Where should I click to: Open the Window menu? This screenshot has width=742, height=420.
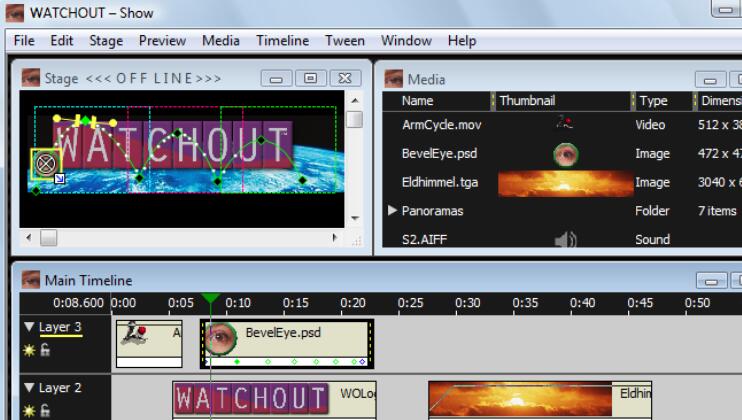406,41
